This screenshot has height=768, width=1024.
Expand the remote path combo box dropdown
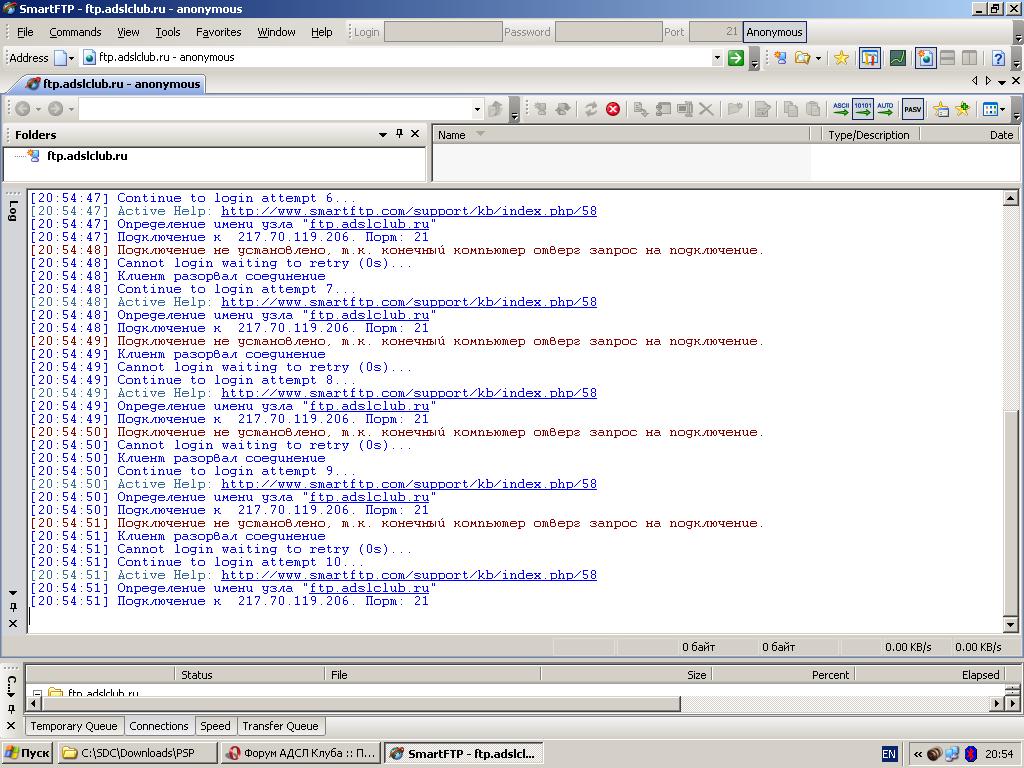[x=477, y=109]
